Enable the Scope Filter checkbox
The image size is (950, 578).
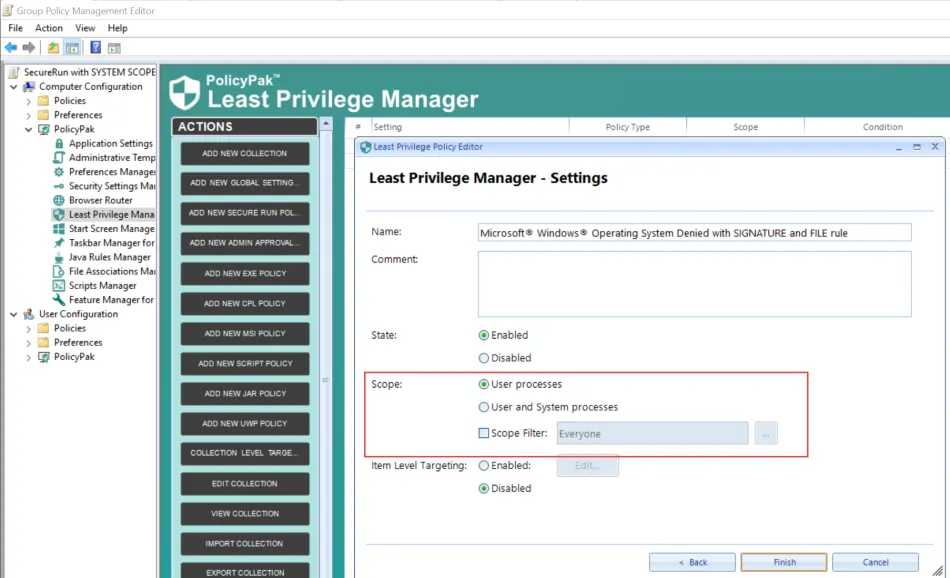pyautogui.click(x=485, y=433)
